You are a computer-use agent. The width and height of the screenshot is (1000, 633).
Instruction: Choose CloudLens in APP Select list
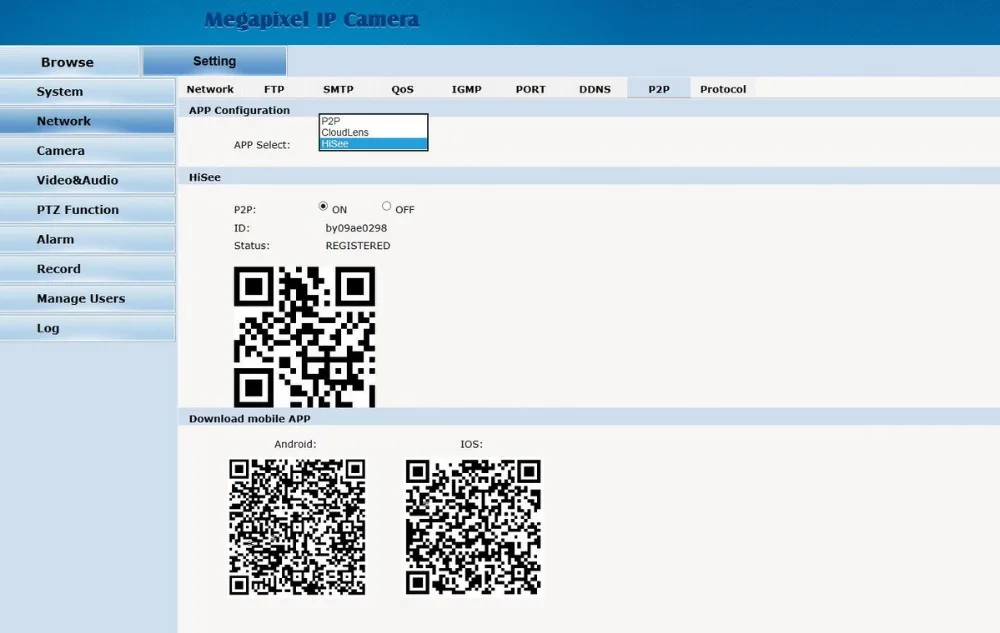pyautogui.click(x=373, y=133)
